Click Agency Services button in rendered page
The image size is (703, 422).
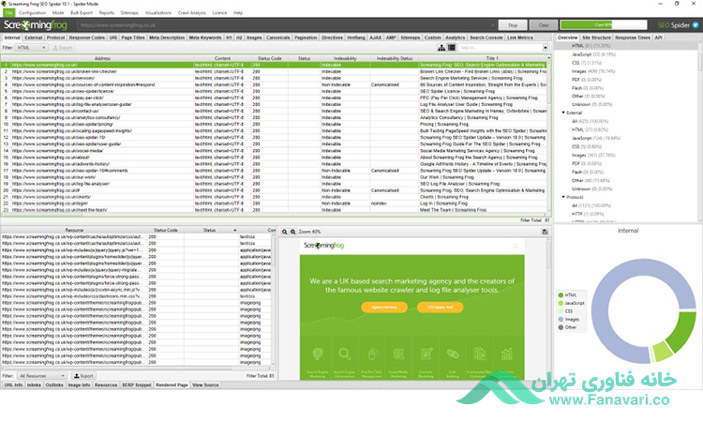pyautogui.click(x=384, y=307)
